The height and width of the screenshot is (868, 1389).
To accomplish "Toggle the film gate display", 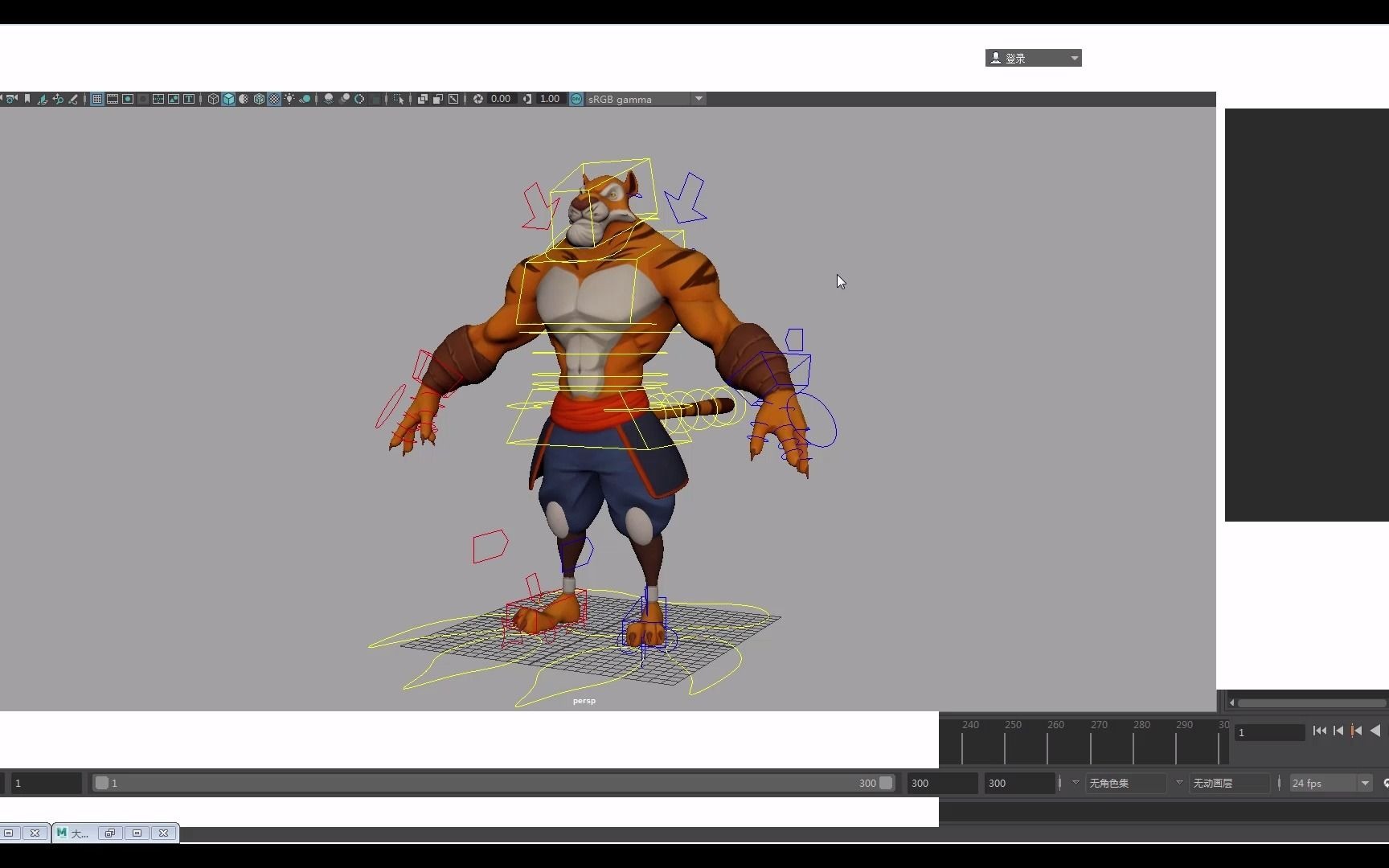I will pos(113,99).
